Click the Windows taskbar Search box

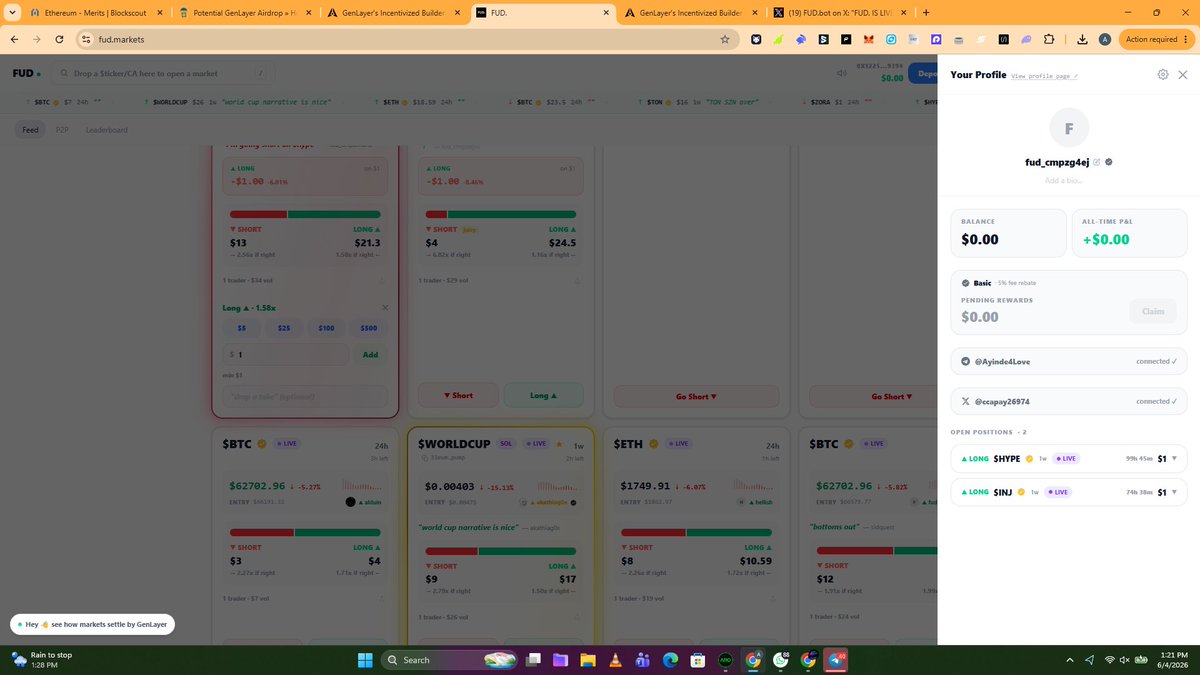[451, 659]
